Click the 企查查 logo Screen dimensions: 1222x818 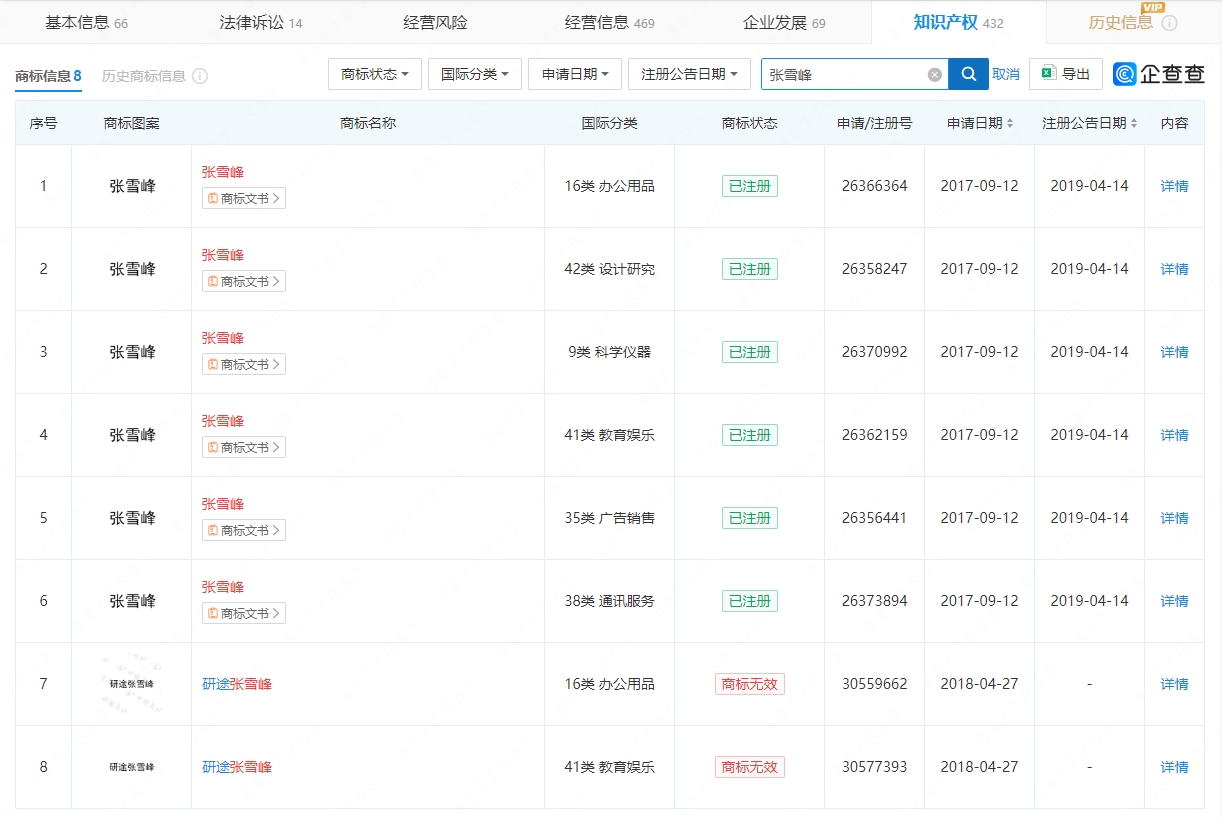pos(1159,74)
